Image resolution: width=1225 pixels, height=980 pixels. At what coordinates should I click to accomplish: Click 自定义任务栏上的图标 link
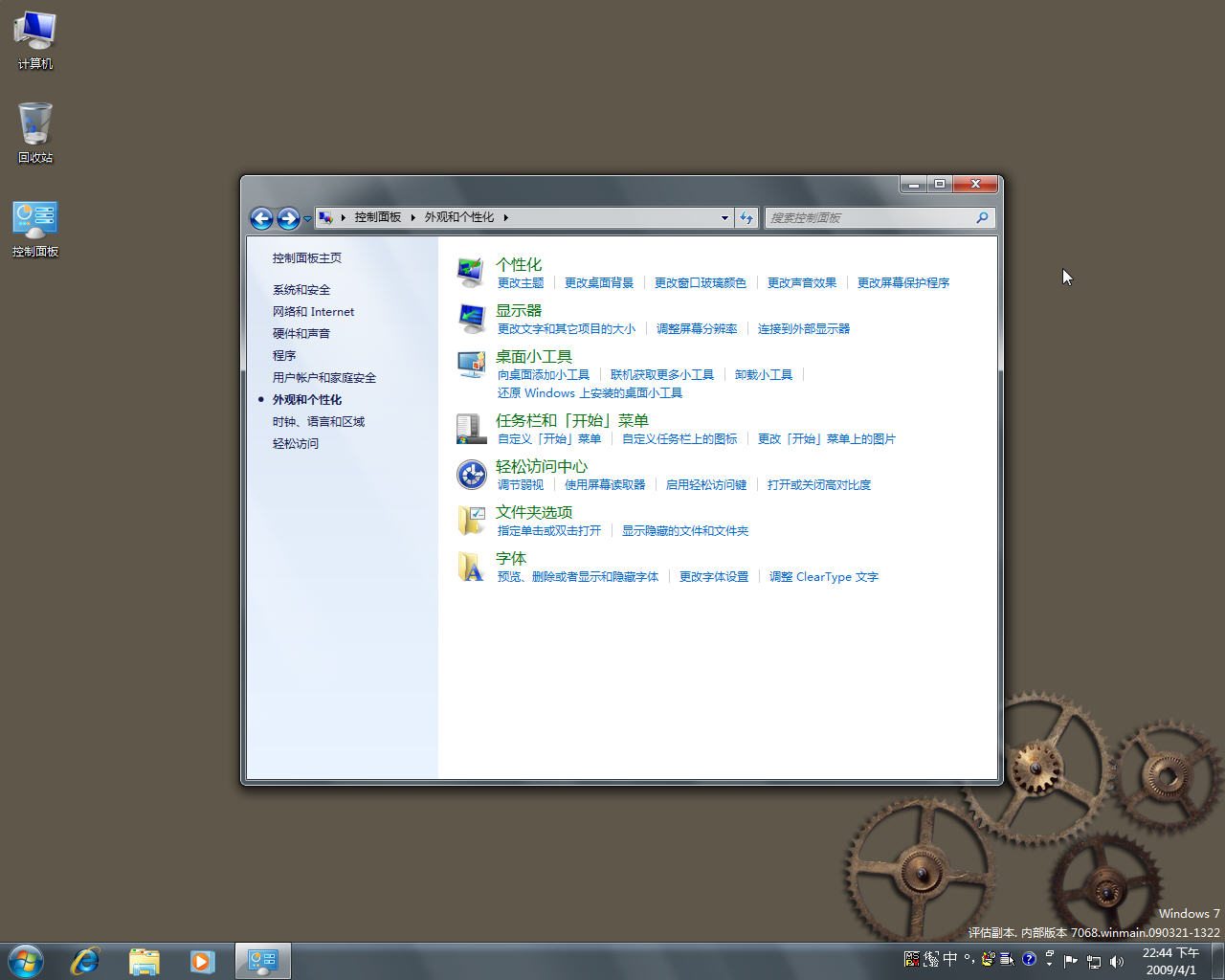click(679, 439)
